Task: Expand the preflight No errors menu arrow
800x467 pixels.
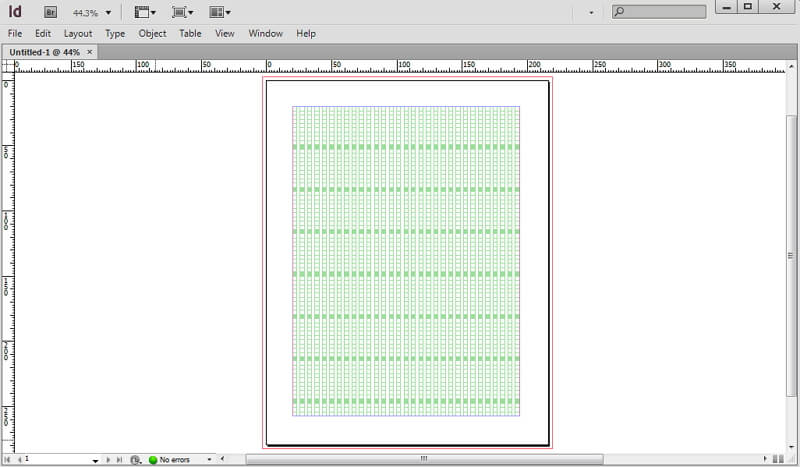Action: (209, 460)
